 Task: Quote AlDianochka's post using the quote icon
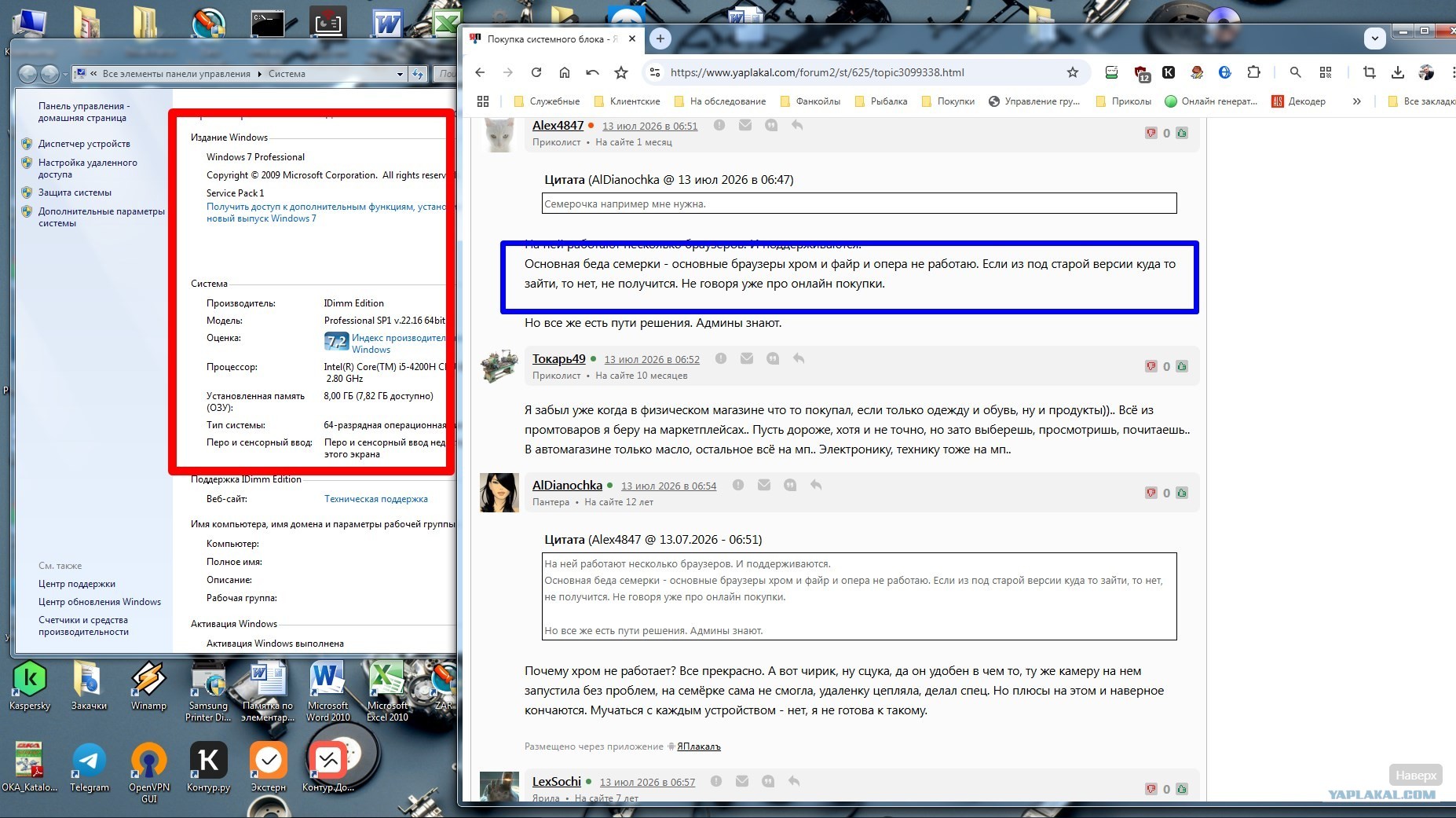tap(790, 486)
